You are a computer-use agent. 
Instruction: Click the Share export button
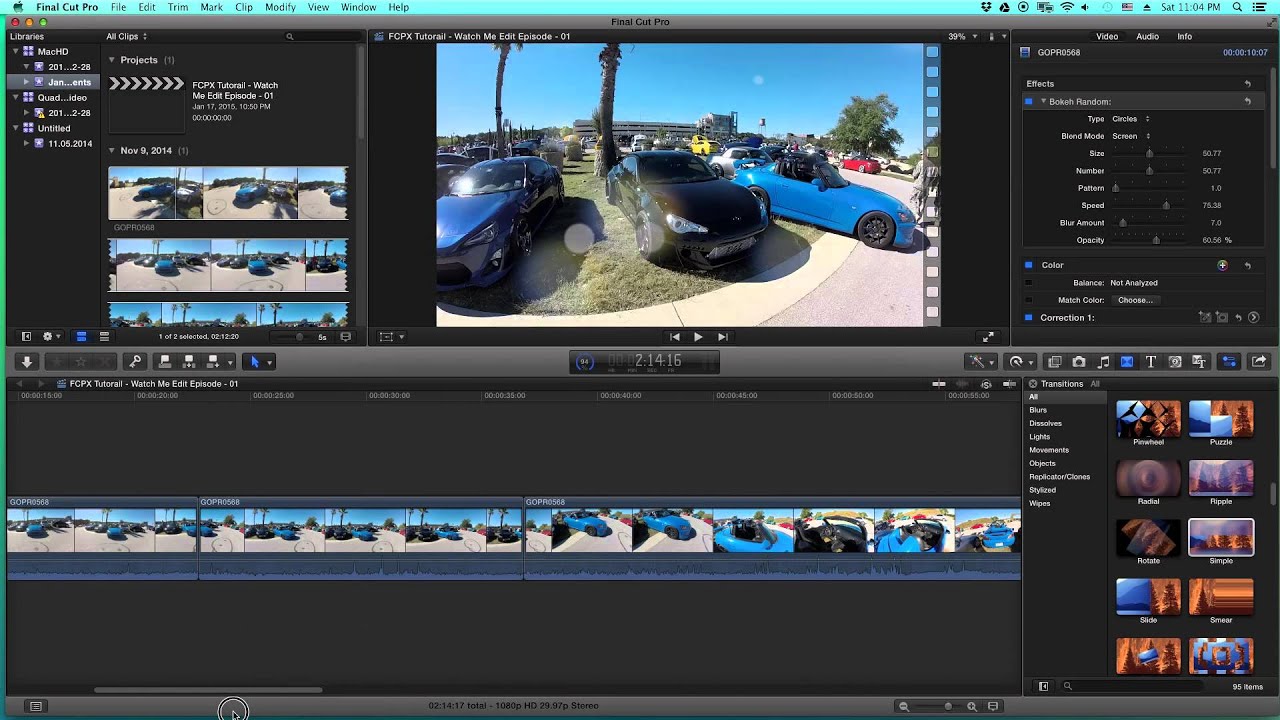tap(1259, 362)
